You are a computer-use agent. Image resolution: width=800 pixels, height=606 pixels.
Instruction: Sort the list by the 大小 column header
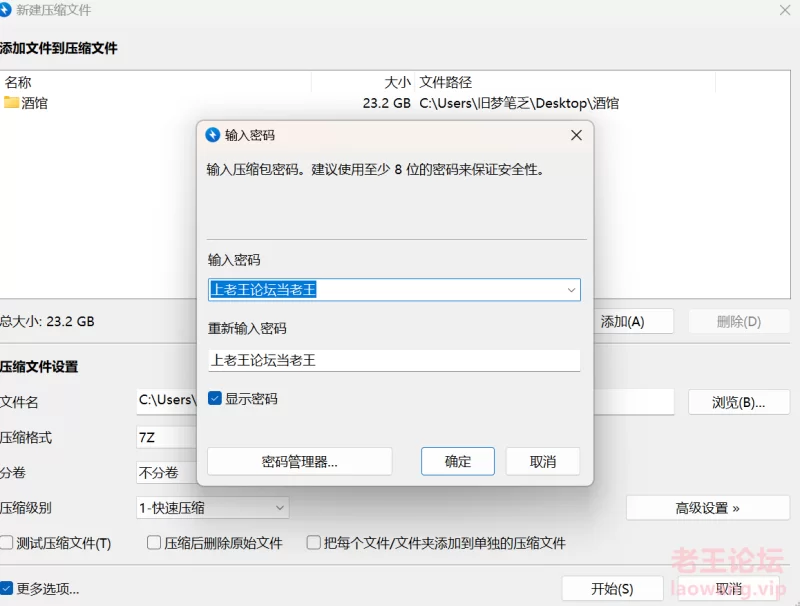(x=363, y=82)
